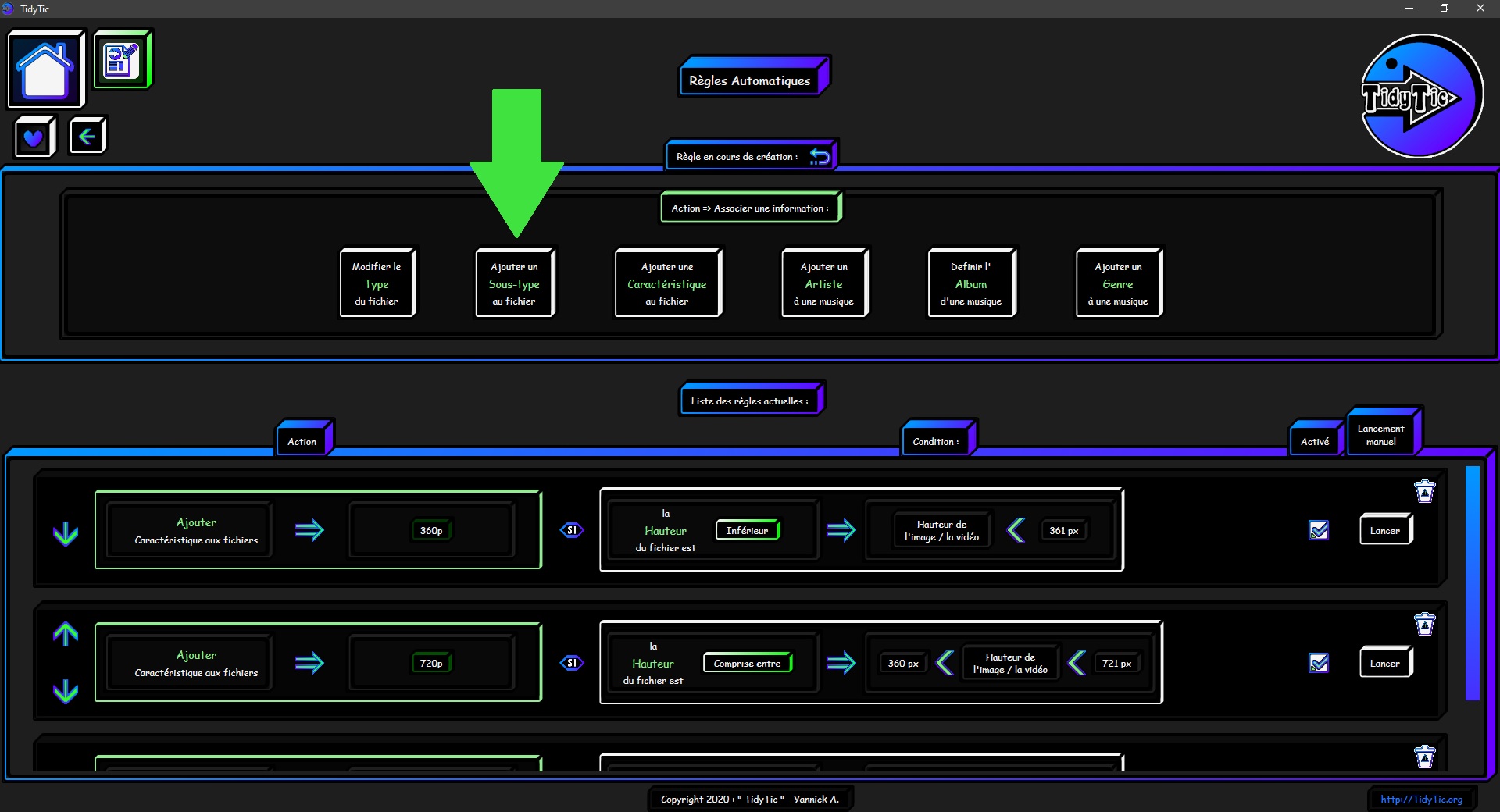Image resolution: width=1500 pixels, height=812 pixels.
Task: Click the 360p characteristic value
Action: (x=431, y=530)
